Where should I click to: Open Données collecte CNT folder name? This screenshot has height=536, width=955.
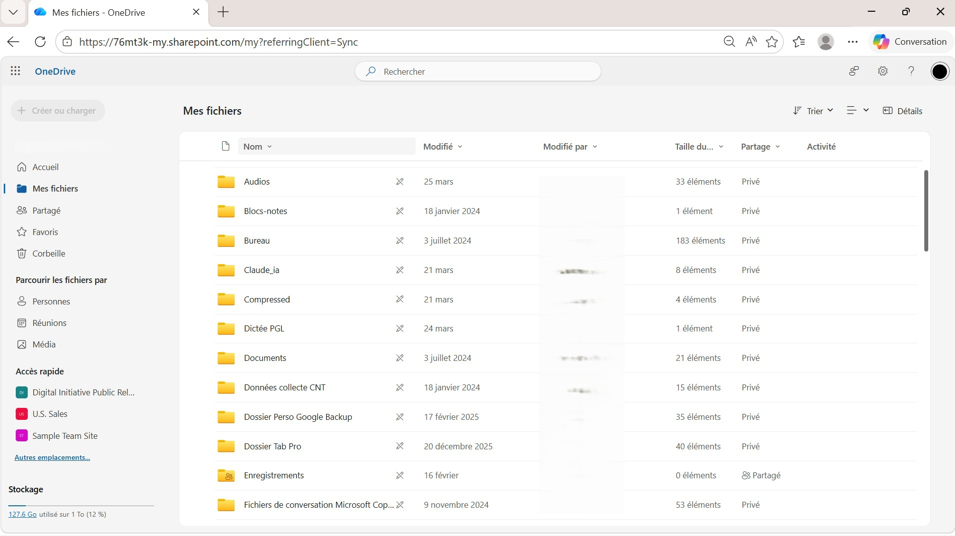coord(284,387)
